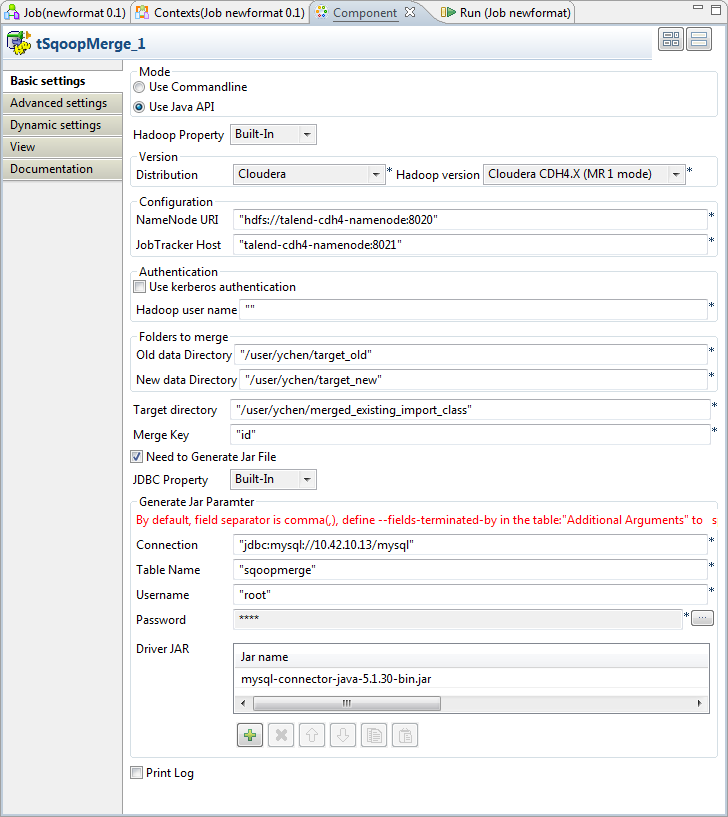
Task: Open the Documentation section
Action: click(x=63, y=169)
